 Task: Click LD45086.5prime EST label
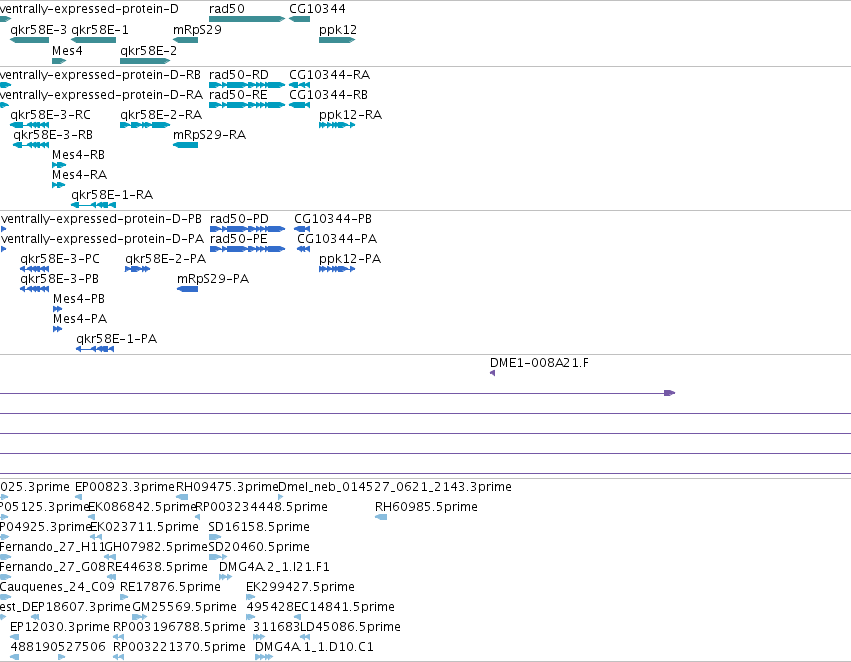(350, 627)
